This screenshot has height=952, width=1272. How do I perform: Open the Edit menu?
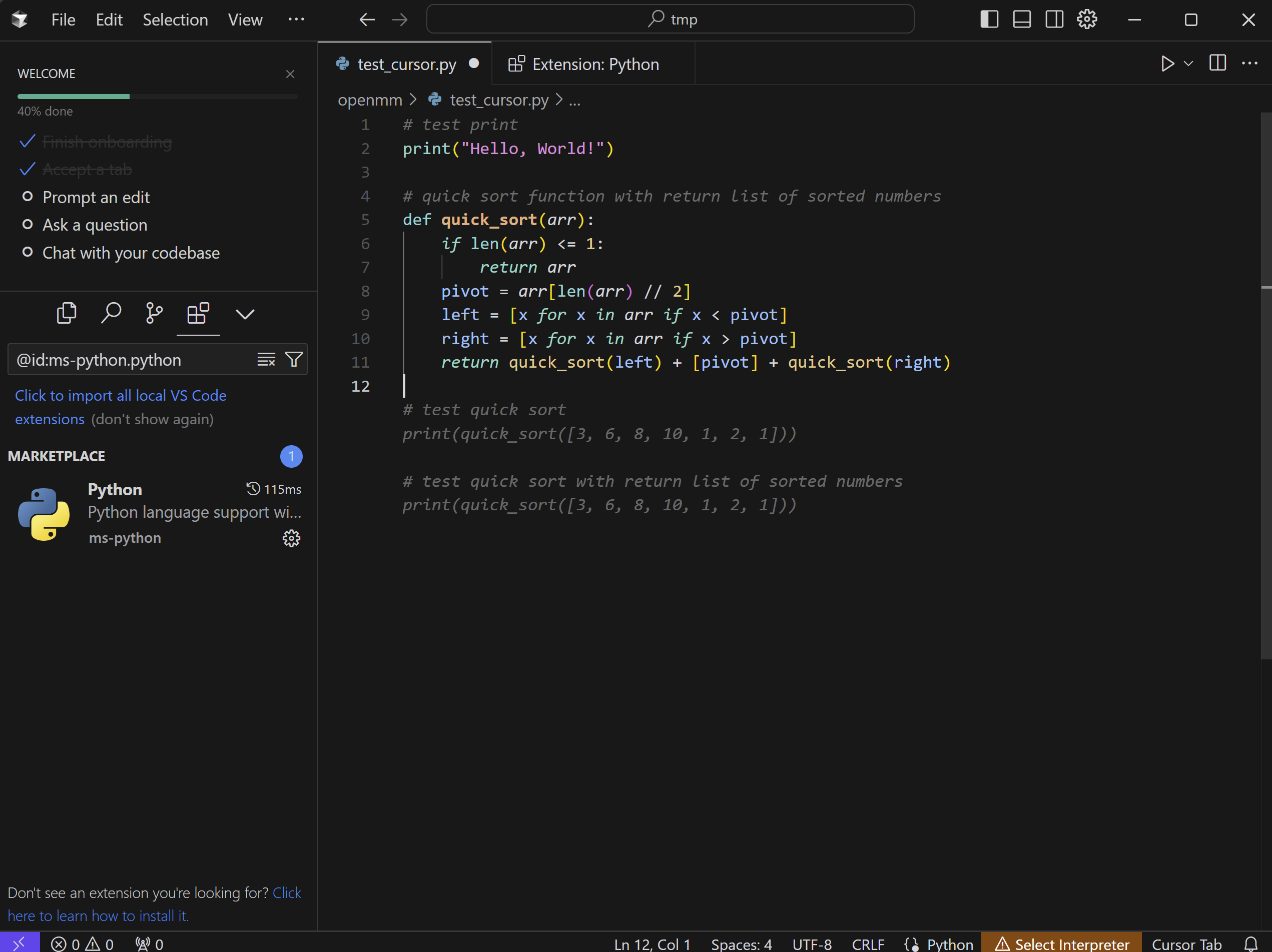pyautogui.click(x=109, y=20)
